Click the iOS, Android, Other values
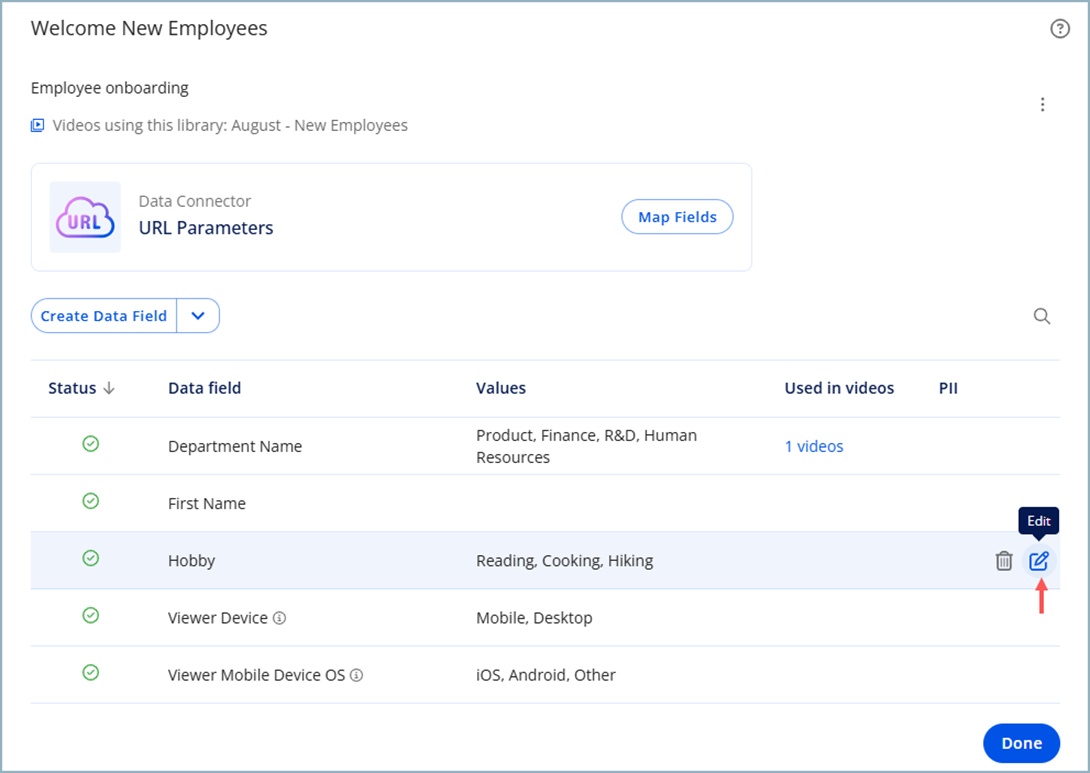 [x=546, y=675]
